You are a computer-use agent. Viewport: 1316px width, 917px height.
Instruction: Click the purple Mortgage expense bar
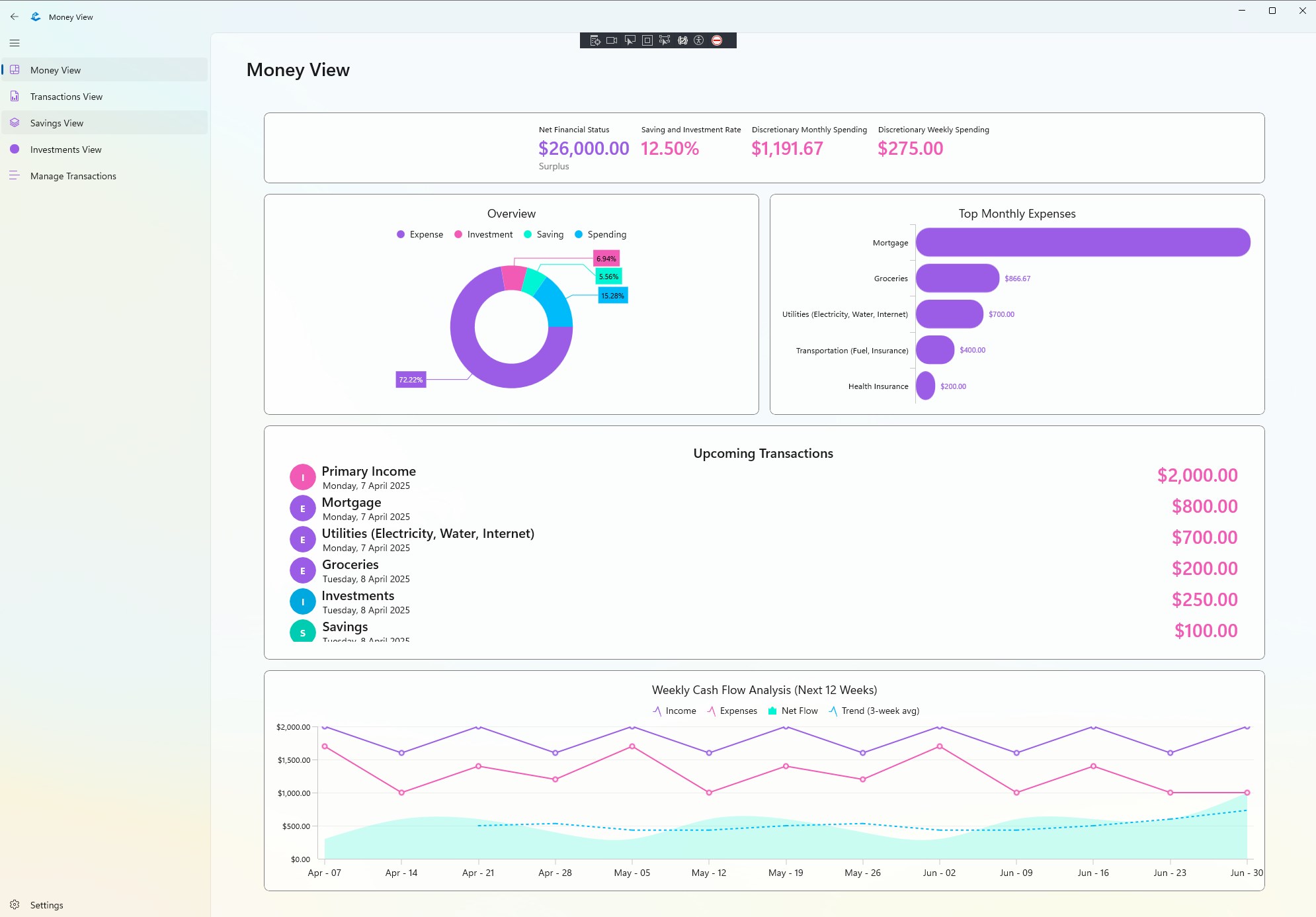[x=1083, y=242]
